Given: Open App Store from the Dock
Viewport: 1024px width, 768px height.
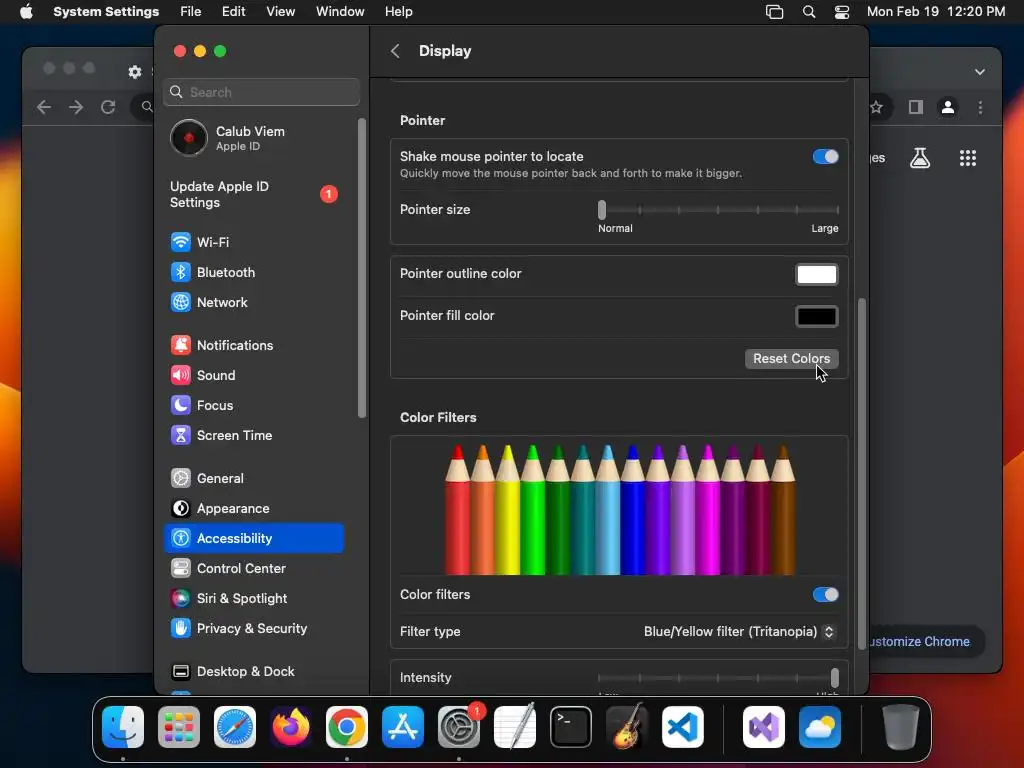Looking at the screenshot, I should 403,727.
